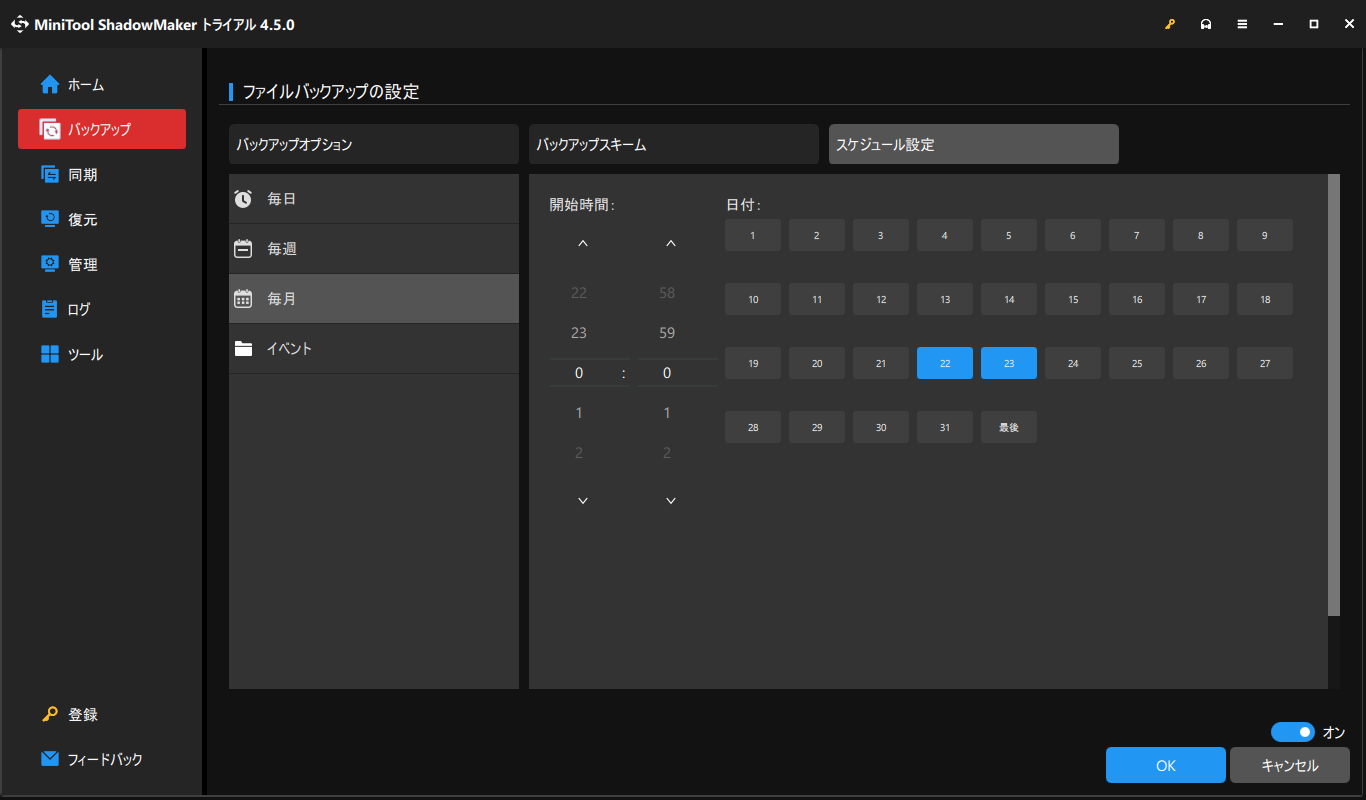The image size is (1366, 800).
Task: Open the hamburger menu in title bar
Action: coord(1242,24)
